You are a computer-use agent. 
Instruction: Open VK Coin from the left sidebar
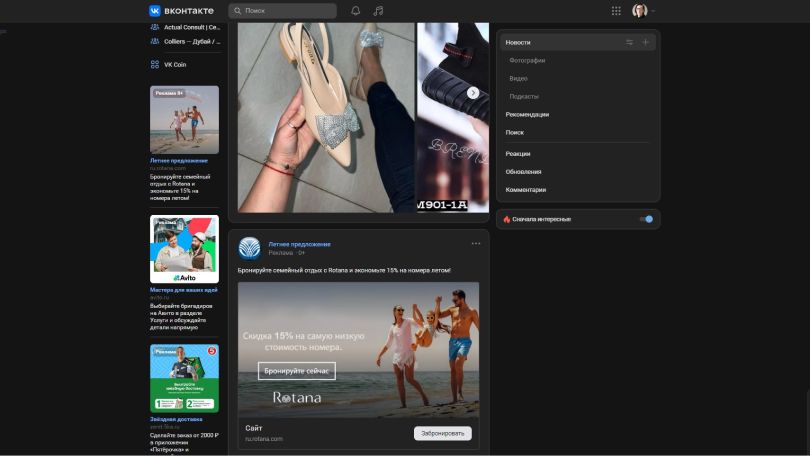point(175,64)
